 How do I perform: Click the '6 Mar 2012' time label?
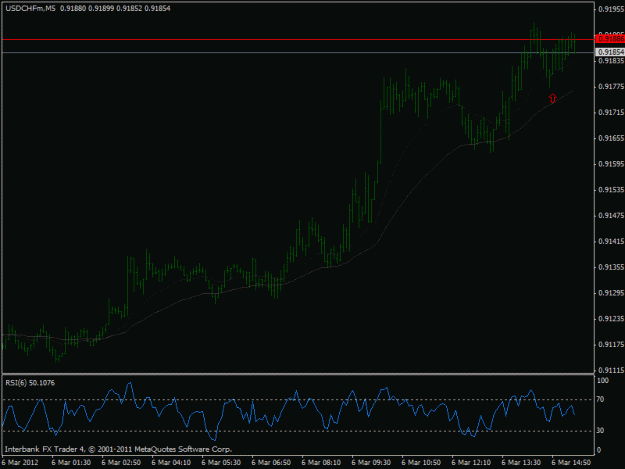[20, 463]
